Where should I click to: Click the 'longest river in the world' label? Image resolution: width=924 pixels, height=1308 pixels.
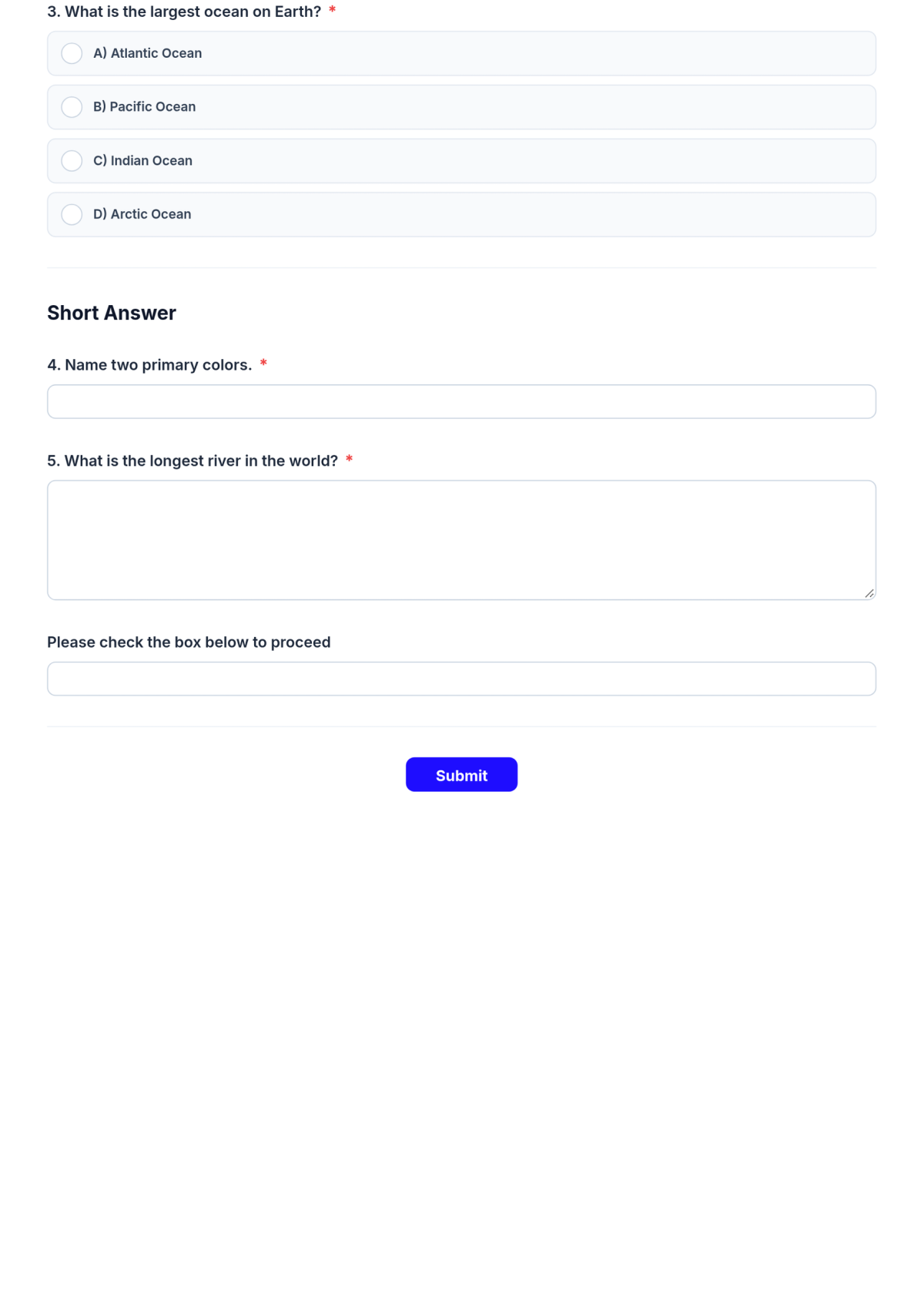(192, 461)
